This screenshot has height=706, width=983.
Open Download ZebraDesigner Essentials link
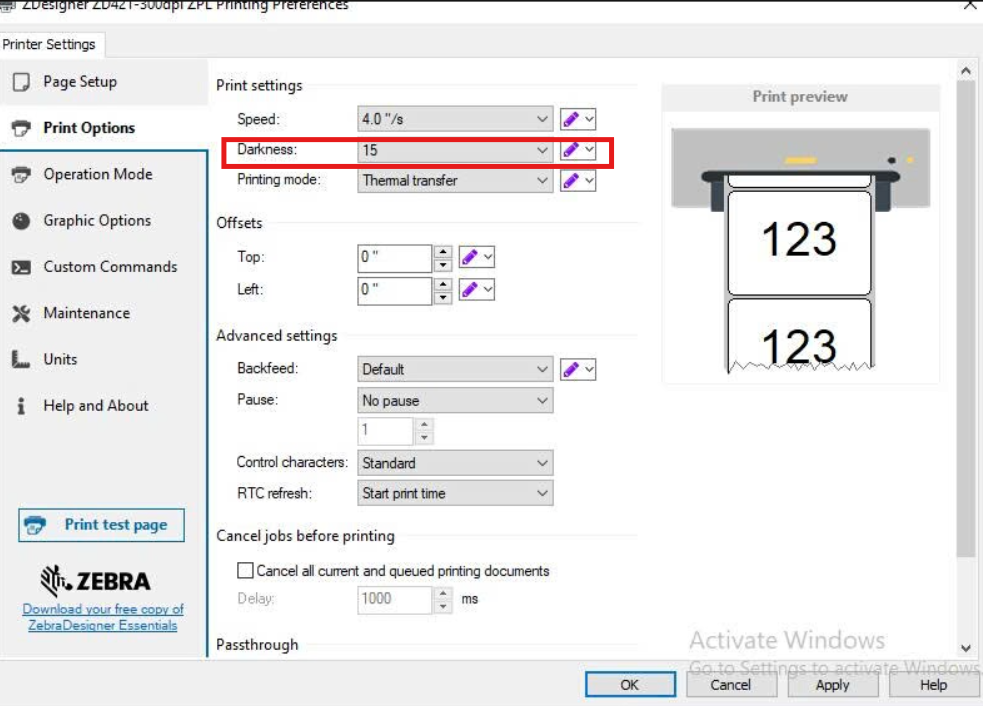(x=103, y=617)
